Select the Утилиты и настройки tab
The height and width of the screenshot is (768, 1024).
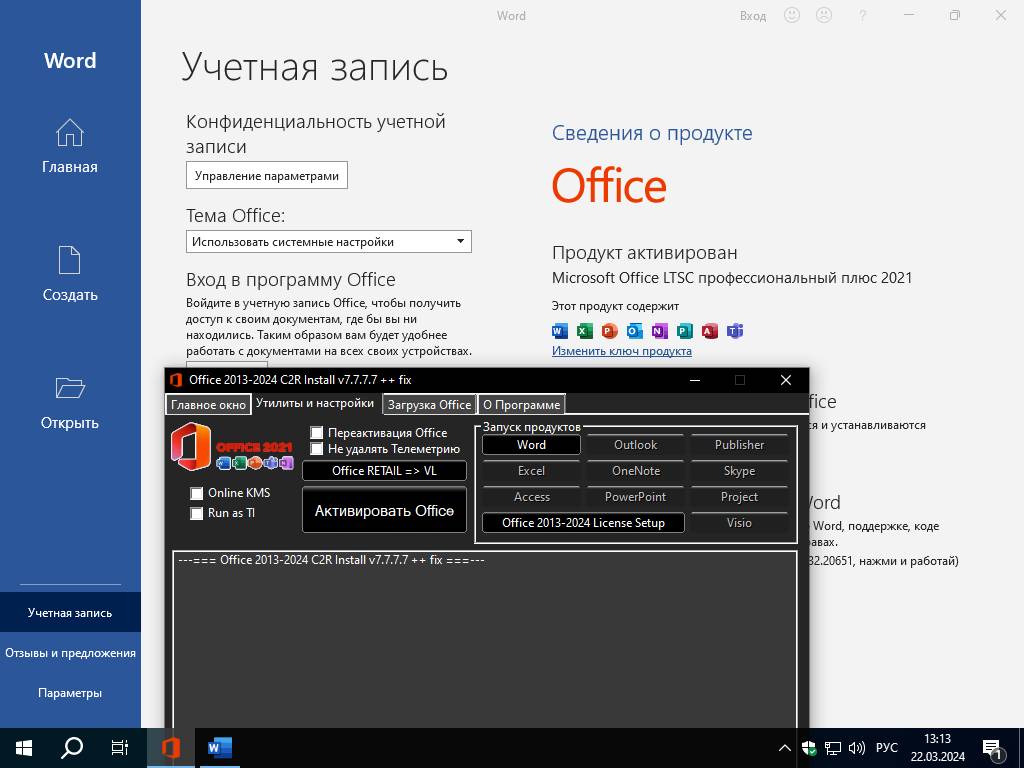coord(315,403)
